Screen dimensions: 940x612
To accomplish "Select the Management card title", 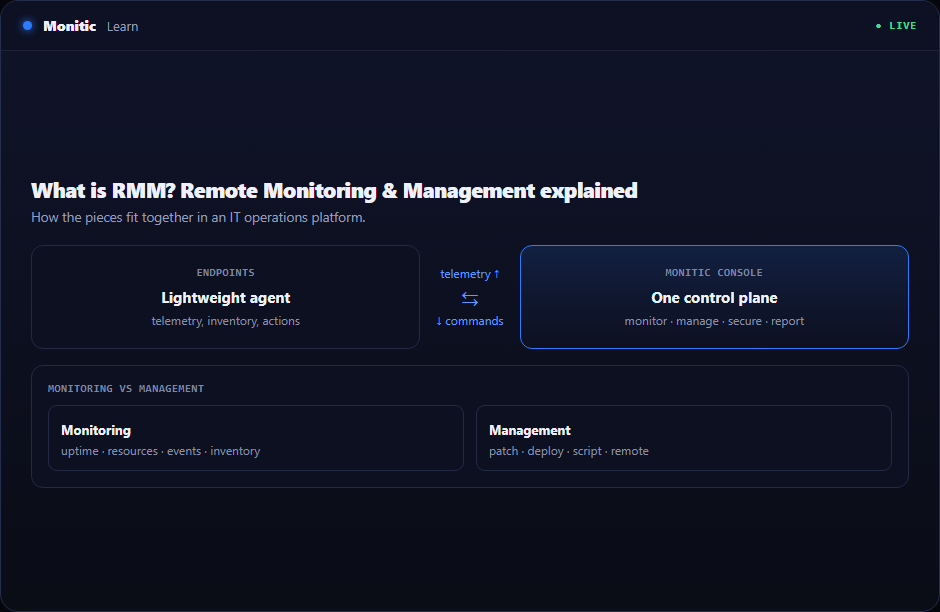I will pyautogui.click(x=530, y=430).
